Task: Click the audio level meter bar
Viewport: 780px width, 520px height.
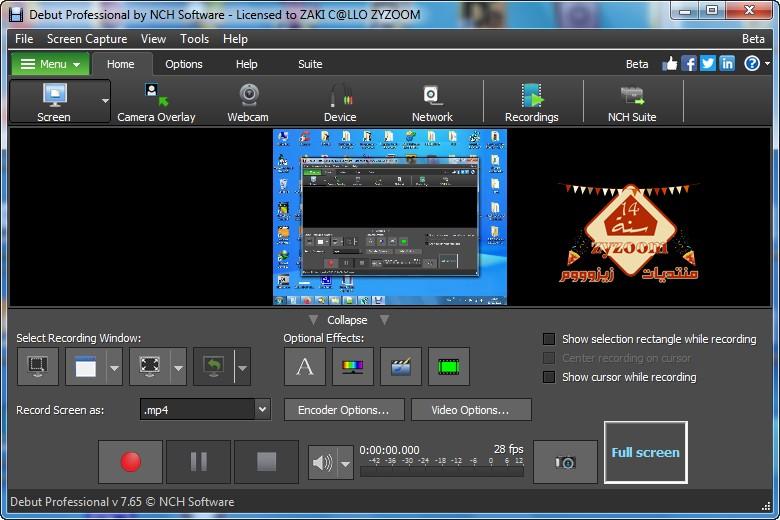Action: [x=442, y=471]
